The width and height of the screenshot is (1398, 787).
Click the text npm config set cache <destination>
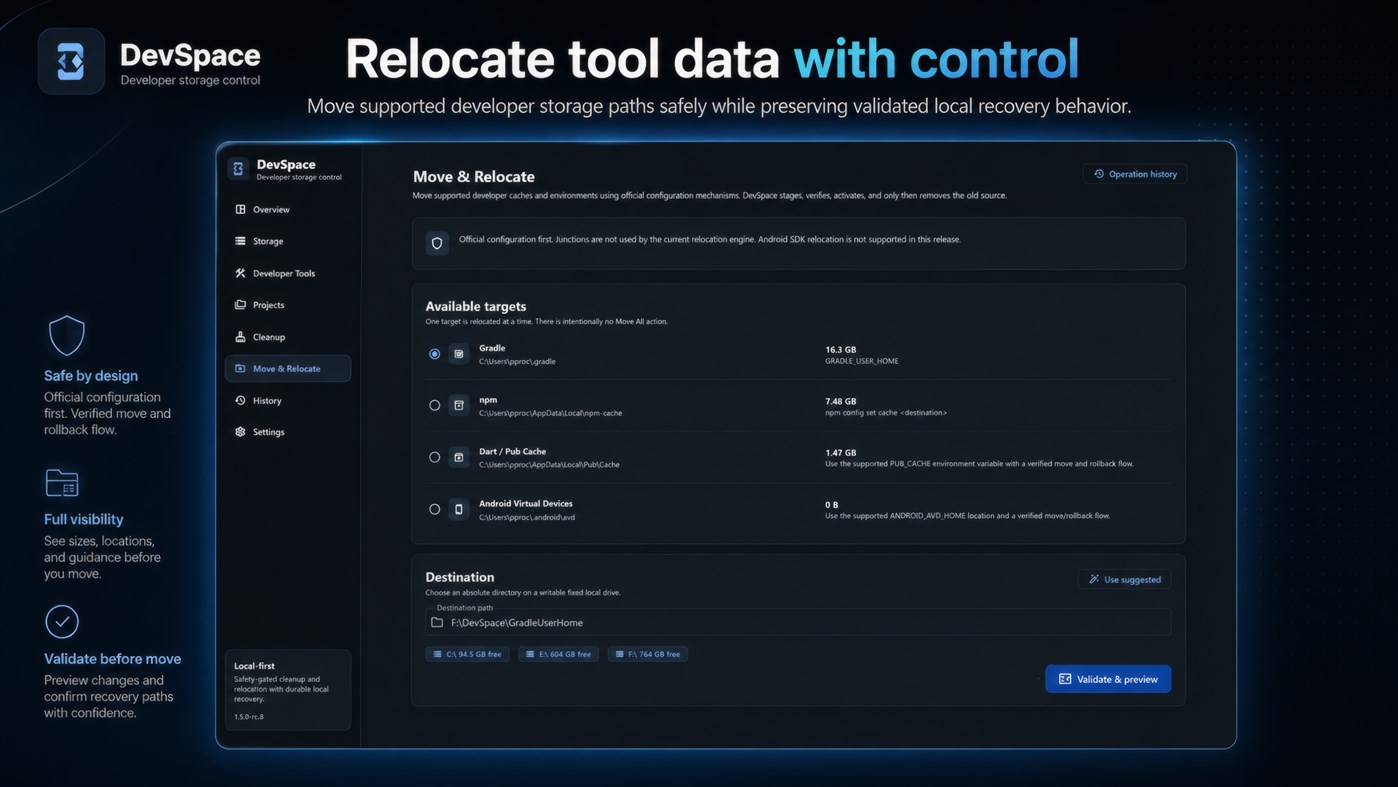pyautogui.click(x=886, y=412)
